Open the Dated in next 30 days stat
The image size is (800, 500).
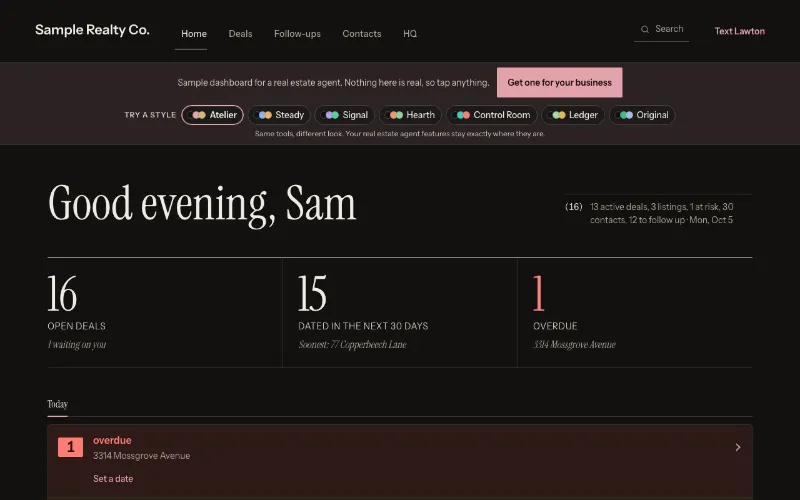400,313
